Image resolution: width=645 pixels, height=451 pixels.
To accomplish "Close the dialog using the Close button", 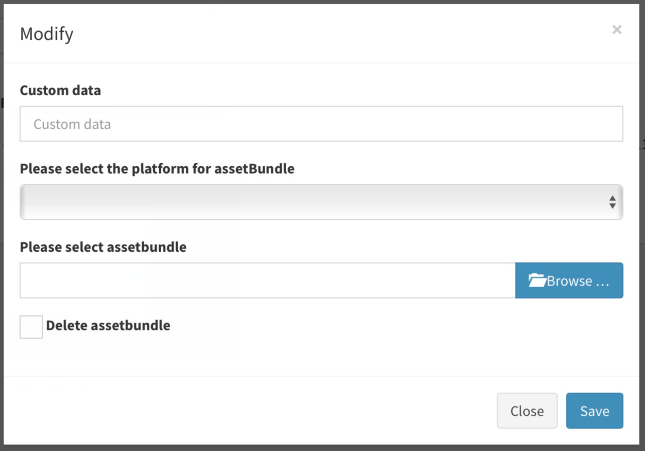I will [527, 411].
